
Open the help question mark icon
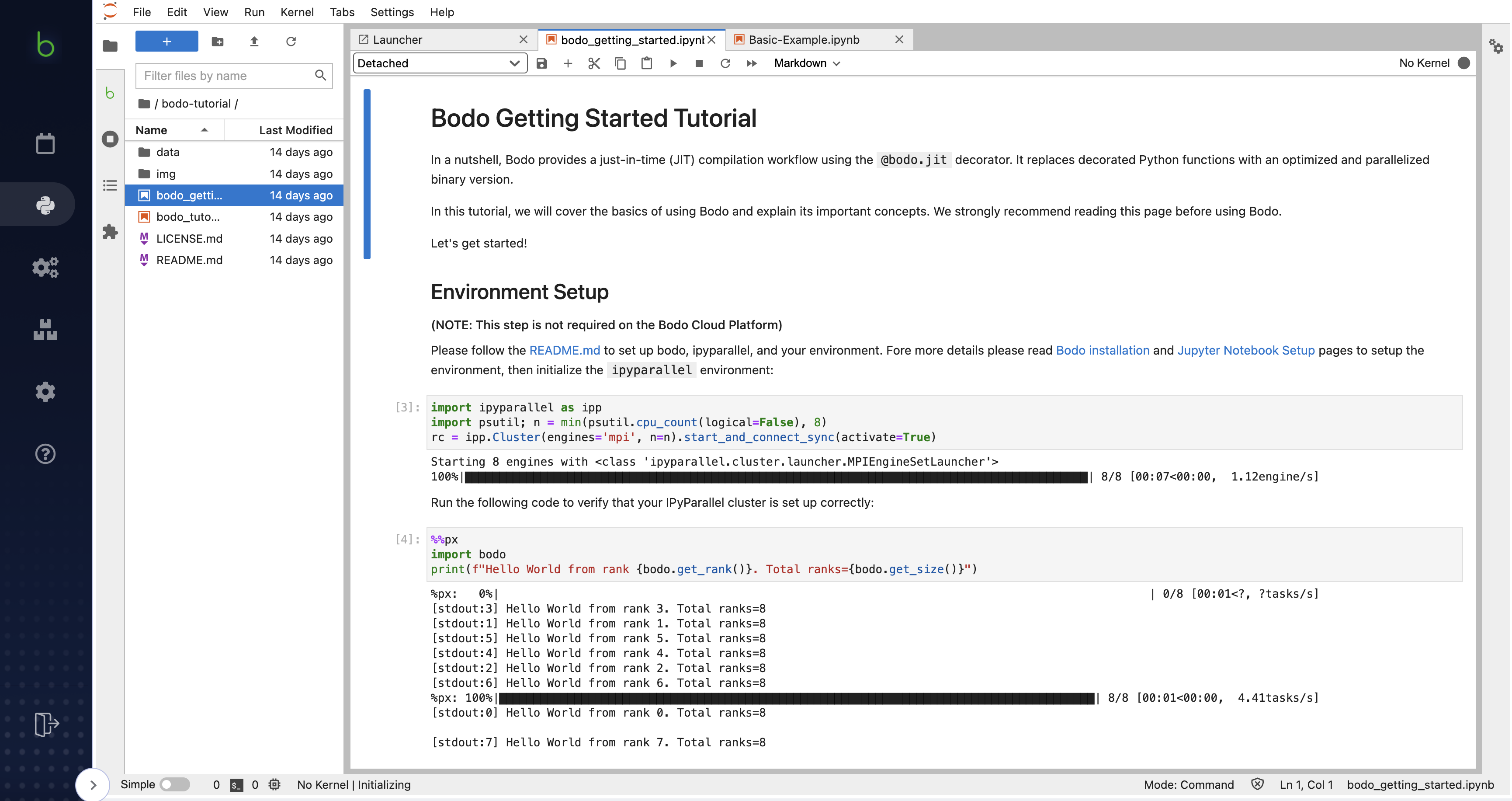pos(45,454)
